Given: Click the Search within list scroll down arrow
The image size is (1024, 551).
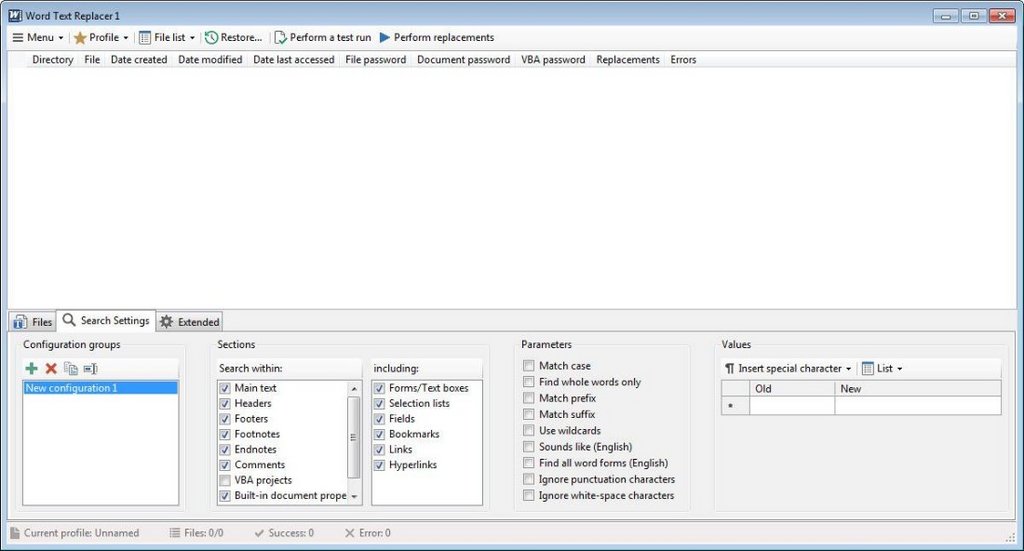Looking at the screenshot, I should coord(354,497).
